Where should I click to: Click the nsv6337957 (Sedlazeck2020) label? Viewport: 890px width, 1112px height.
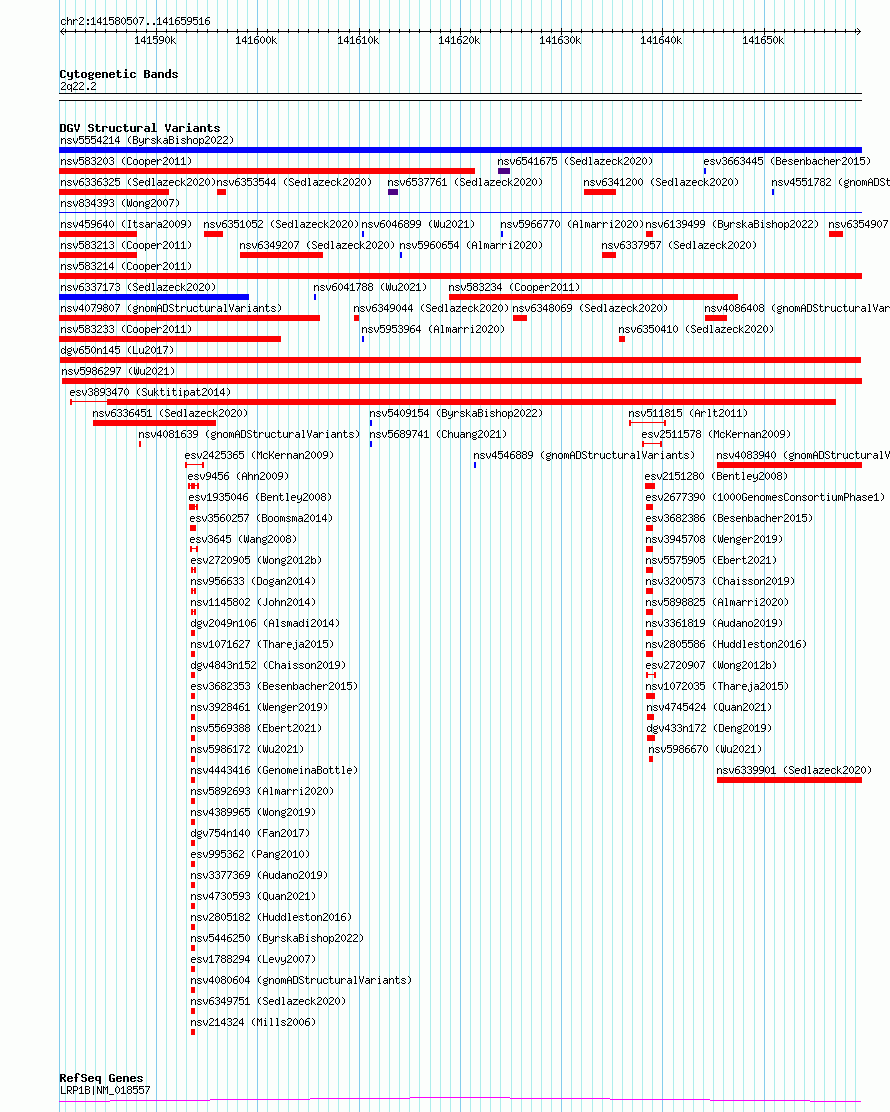click(x=679, y=245)
